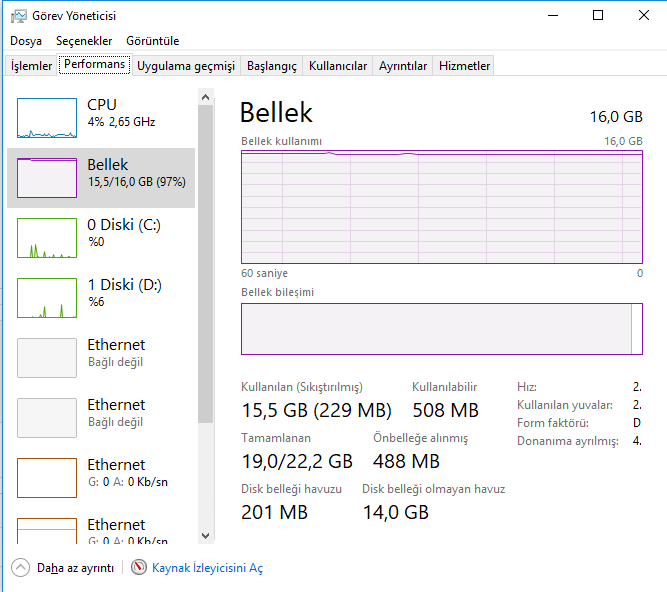Switch to the Ayrıntılar tab
Screen dimensions: 667x592
pos(403,66)
